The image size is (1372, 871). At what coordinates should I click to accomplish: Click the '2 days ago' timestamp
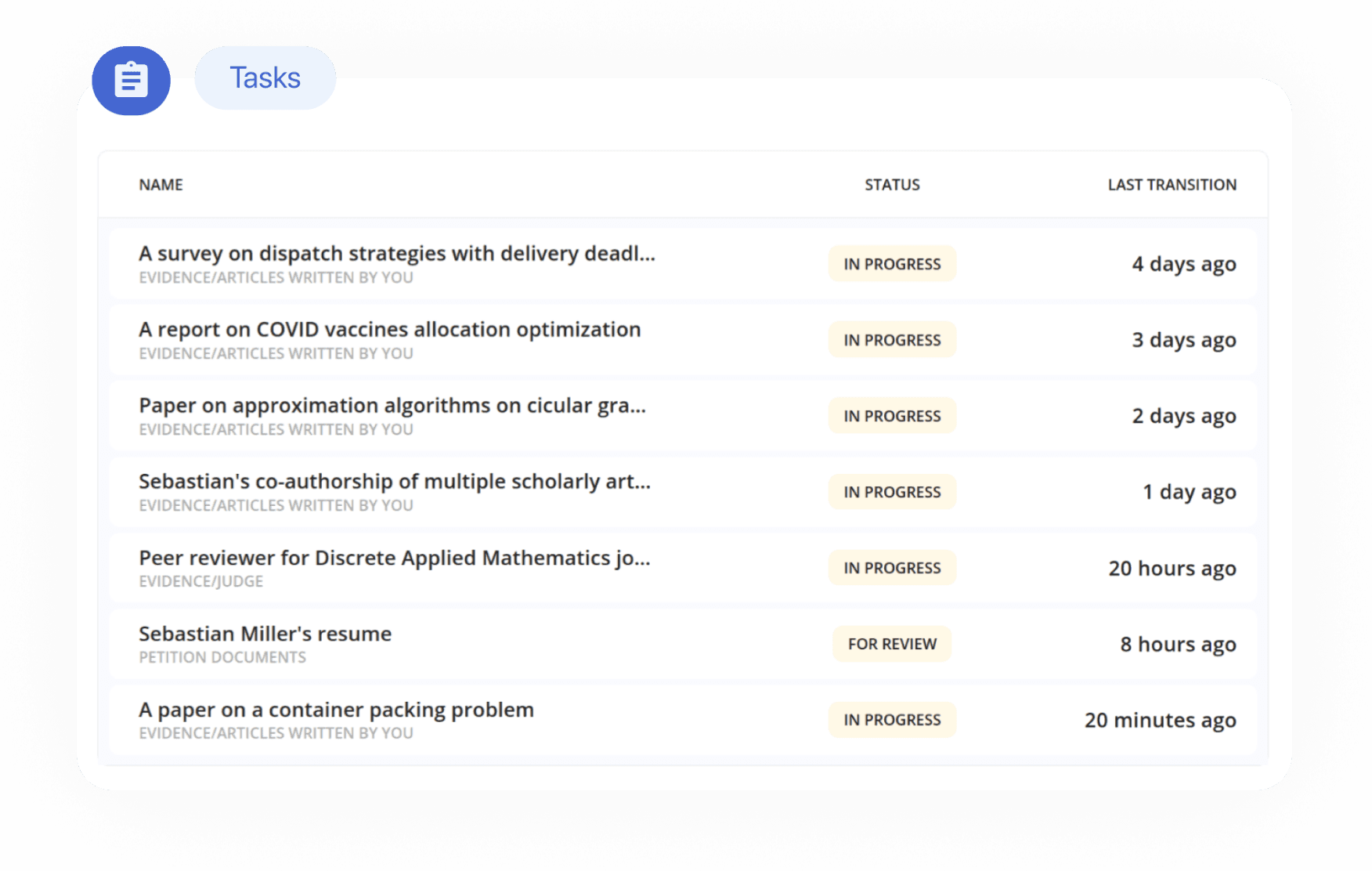tap(1183, 416)
